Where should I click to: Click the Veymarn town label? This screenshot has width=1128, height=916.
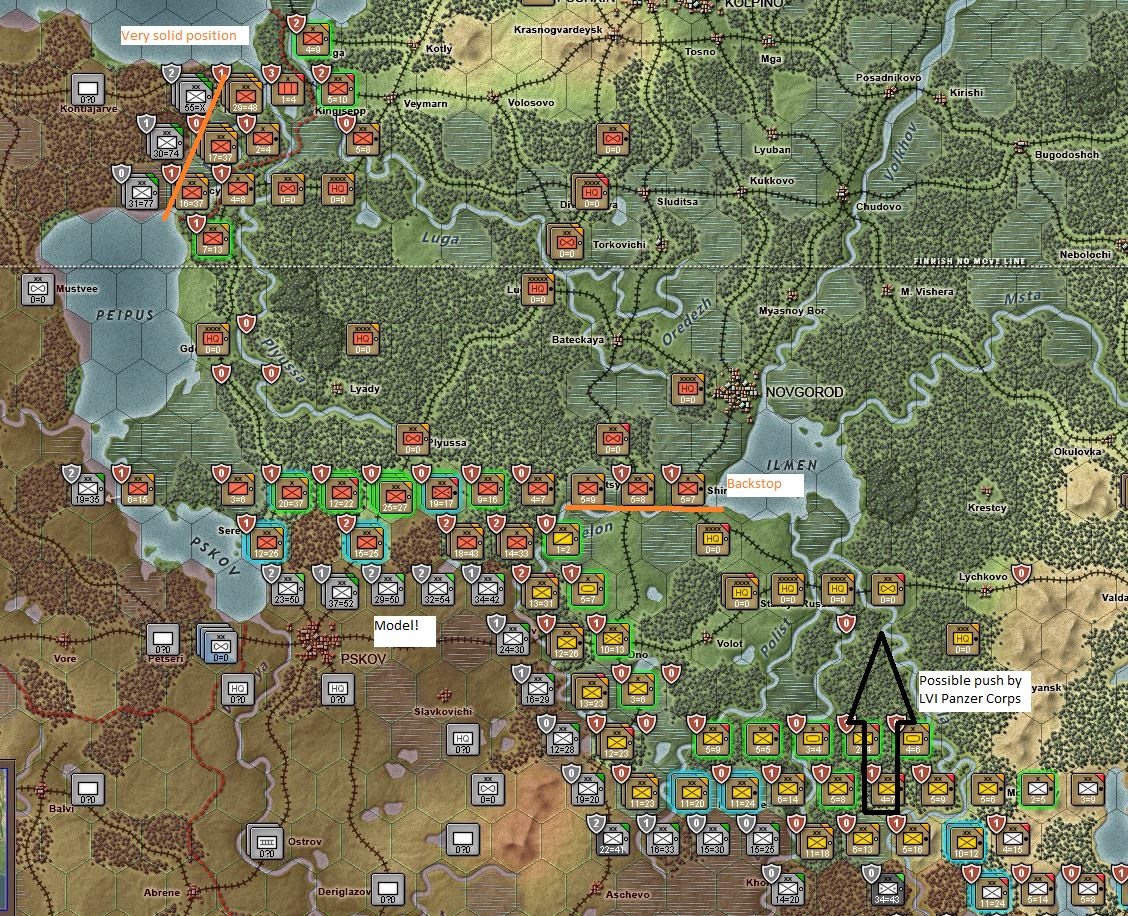click(x=425, y=103)
